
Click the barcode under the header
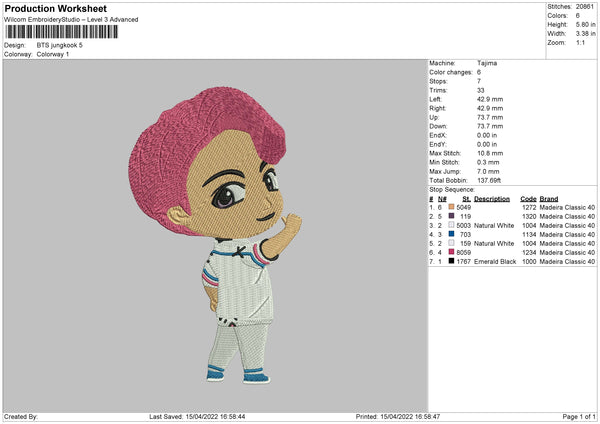point(62,32)
